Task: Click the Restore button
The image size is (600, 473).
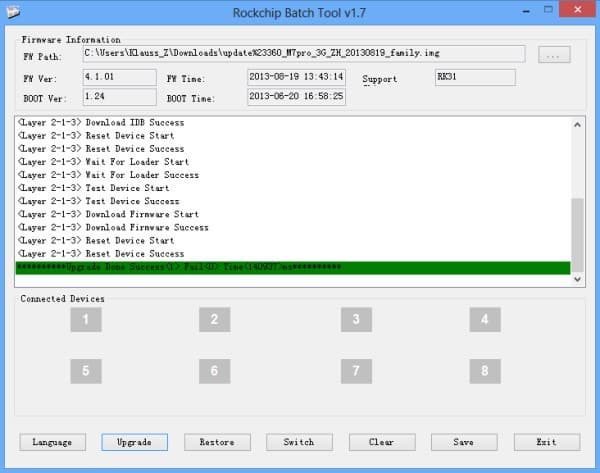Action: 217,442
